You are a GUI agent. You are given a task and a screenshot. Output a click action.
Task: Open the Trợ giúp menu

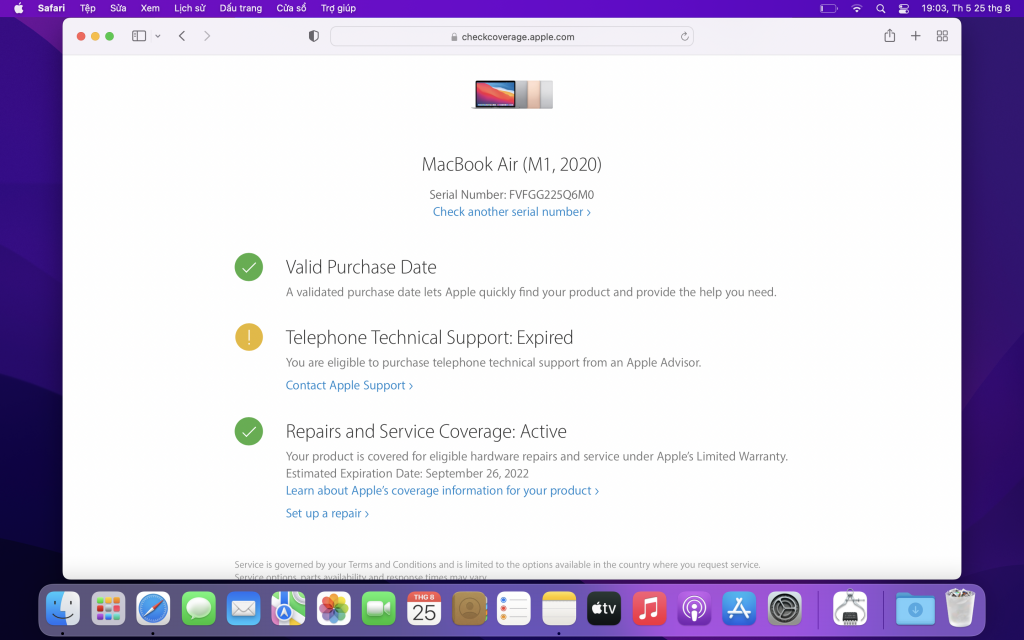[x=338, y=8]
